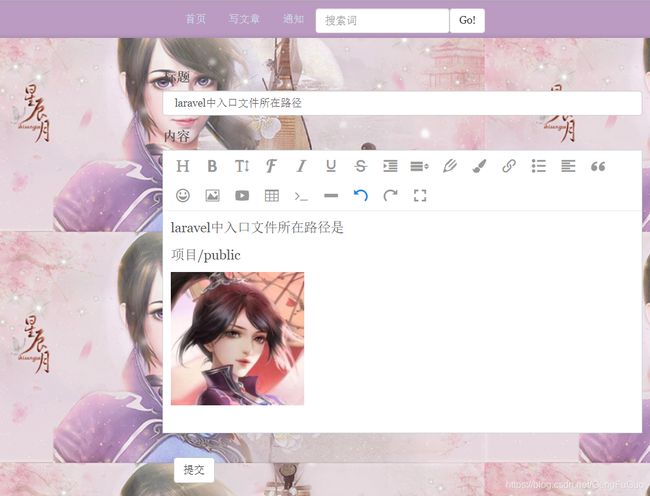Toggle italic formatting
Viewport: 650px width, 496px height.
[x=301, y=166]
